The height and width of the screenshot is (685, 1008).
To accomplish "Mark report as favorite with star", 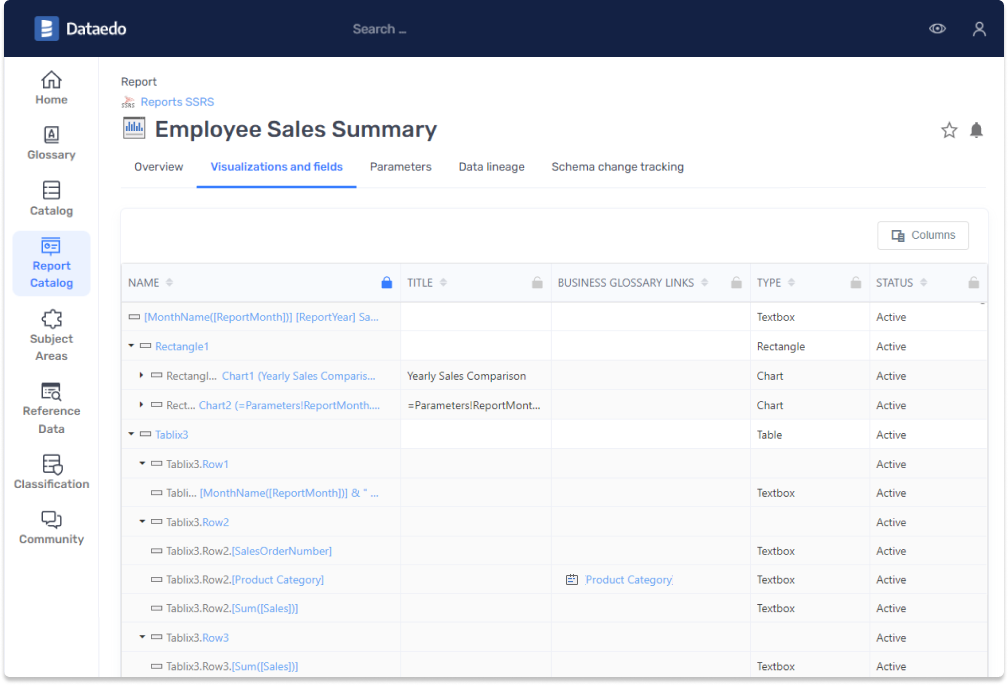I will (949, 130).
